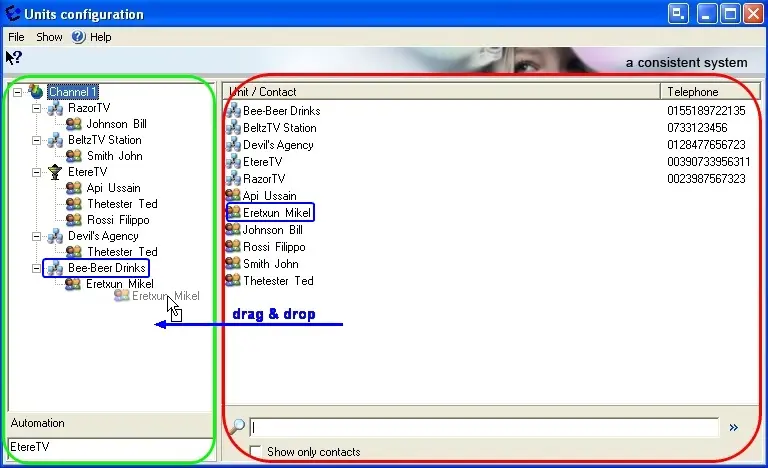
Task: Select Eretxun Mikel in contact list
Action: coord(278,213)
